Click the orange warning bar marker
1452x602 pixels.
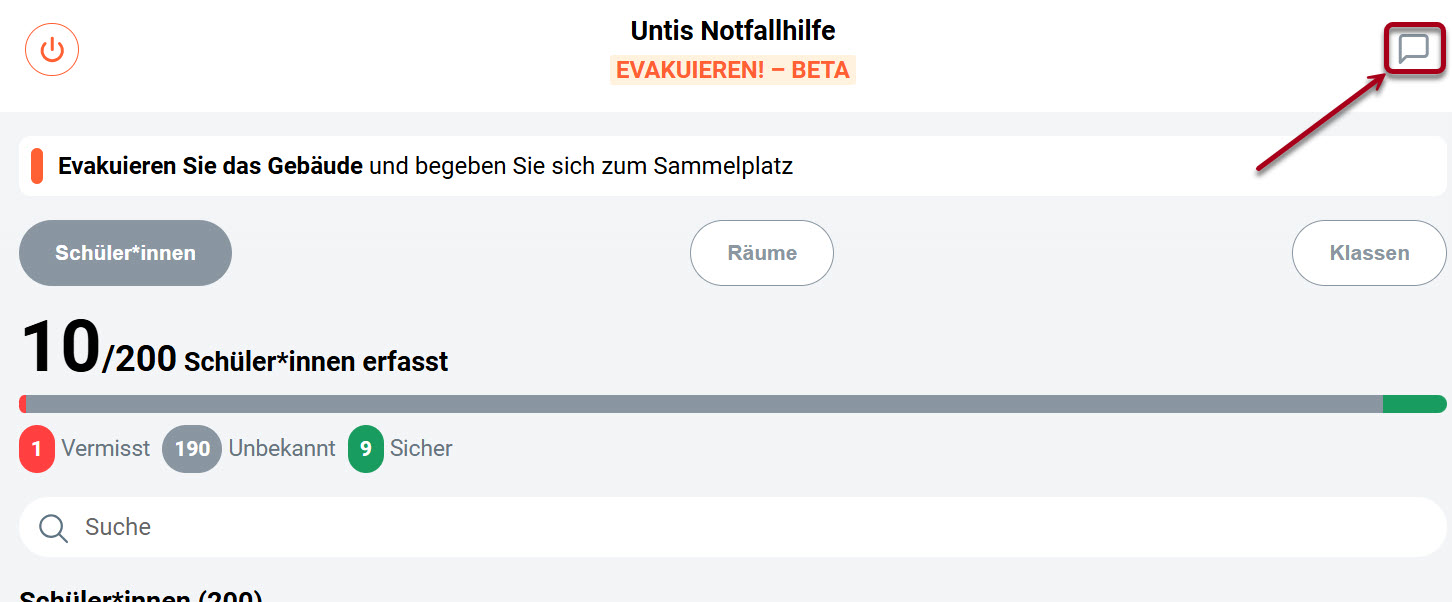pos(37,165)
